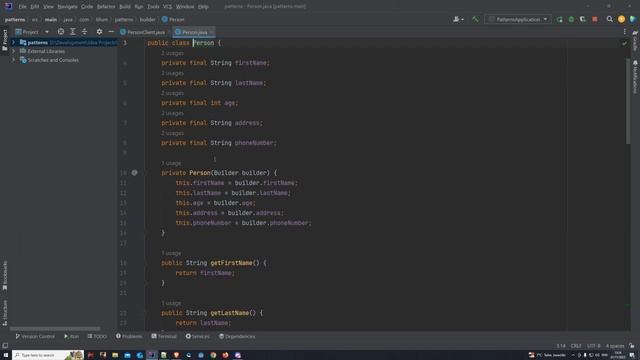Click the gutter icon beside Person constructor
This screenshot has width=640, height=360.
134,173
